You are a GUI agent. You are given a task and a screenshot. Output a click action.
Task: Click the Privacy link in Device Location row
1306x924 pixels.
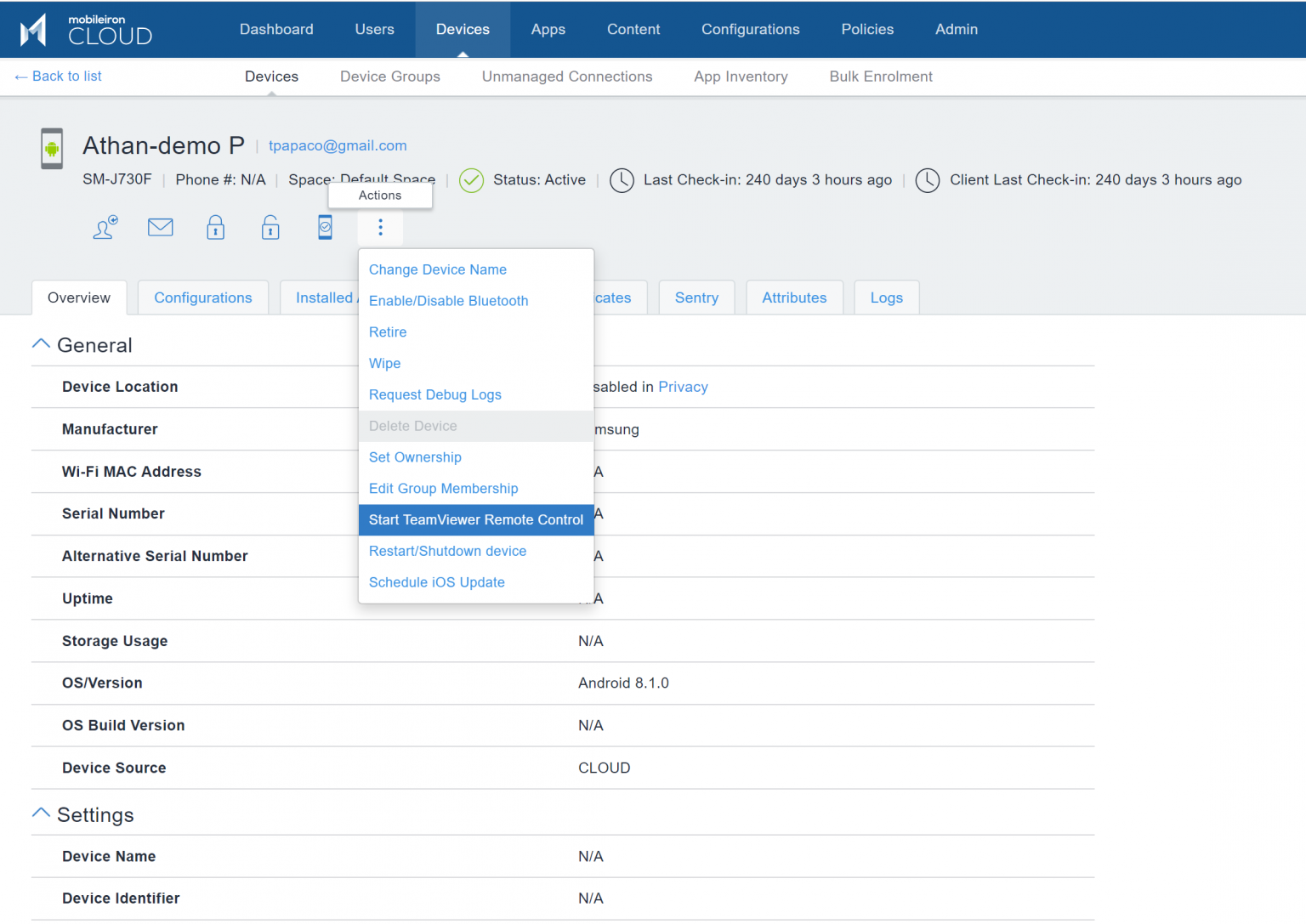[x=683, y=387]
